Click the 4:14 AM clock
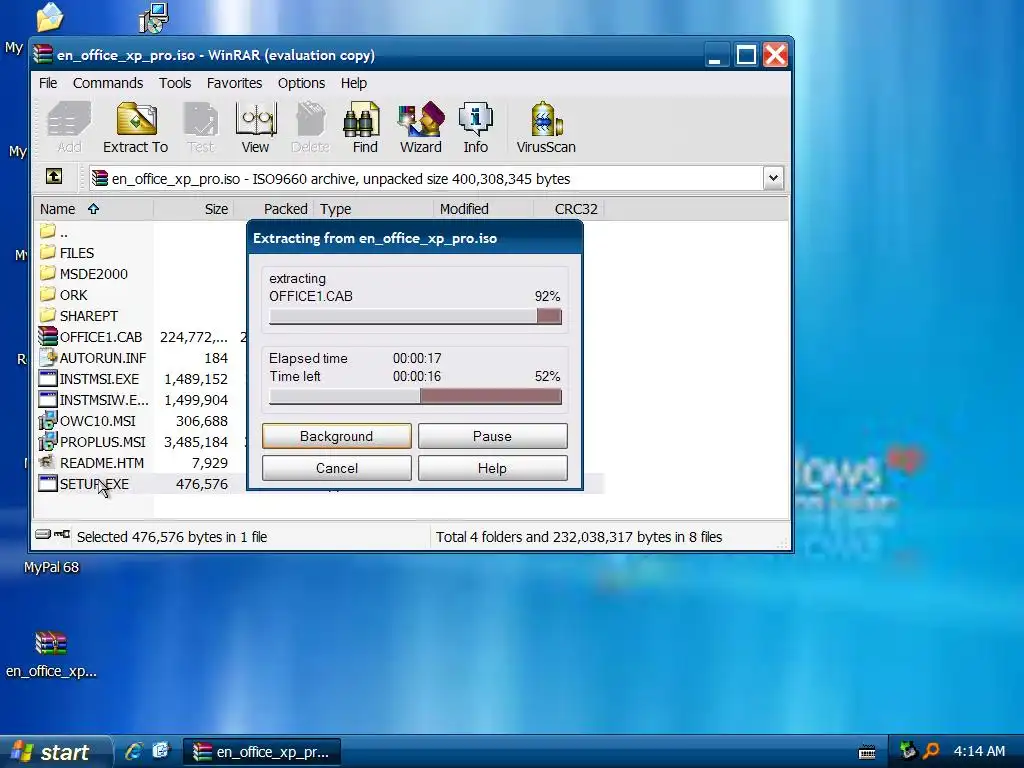Viewport: 1024px width, 768px height. click(979, 751)
